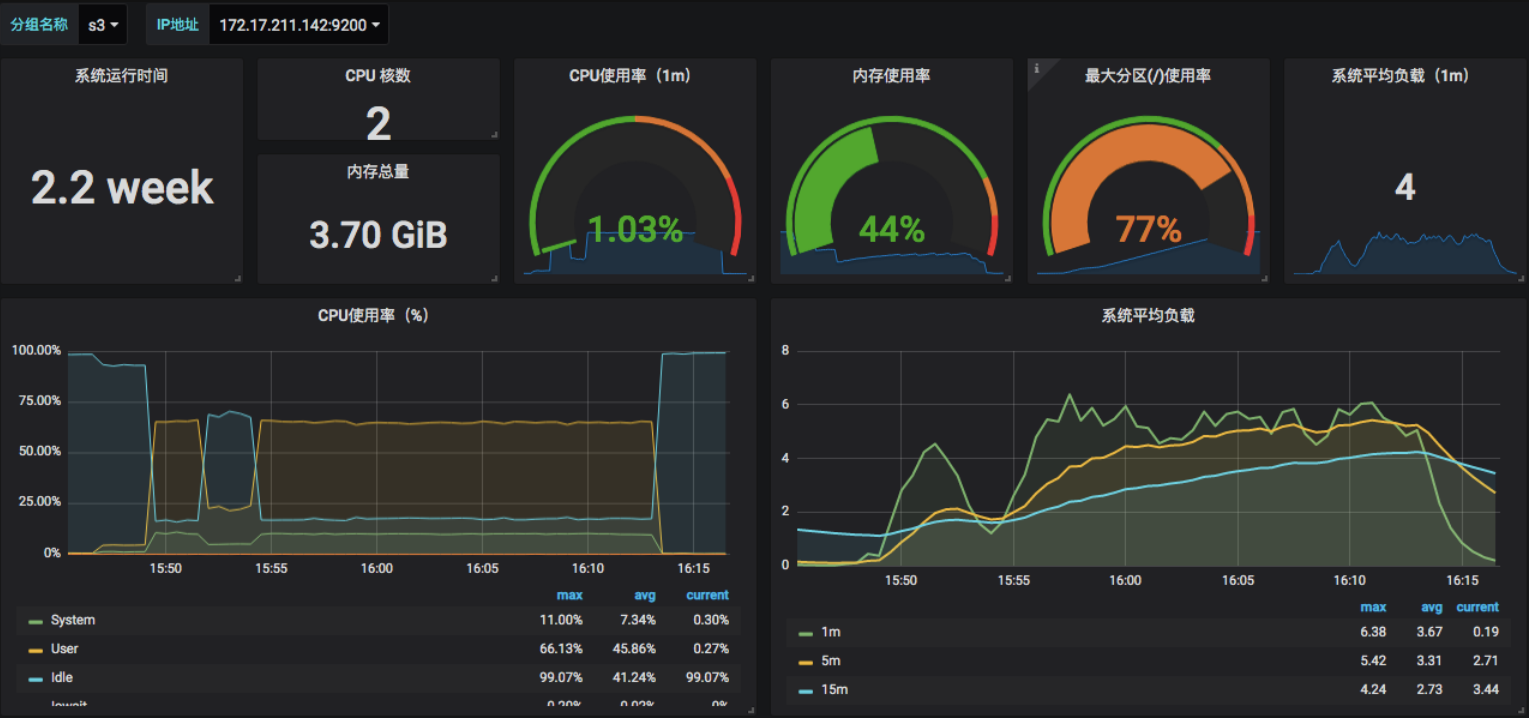Sort load legend by current column

point(1477,607)
